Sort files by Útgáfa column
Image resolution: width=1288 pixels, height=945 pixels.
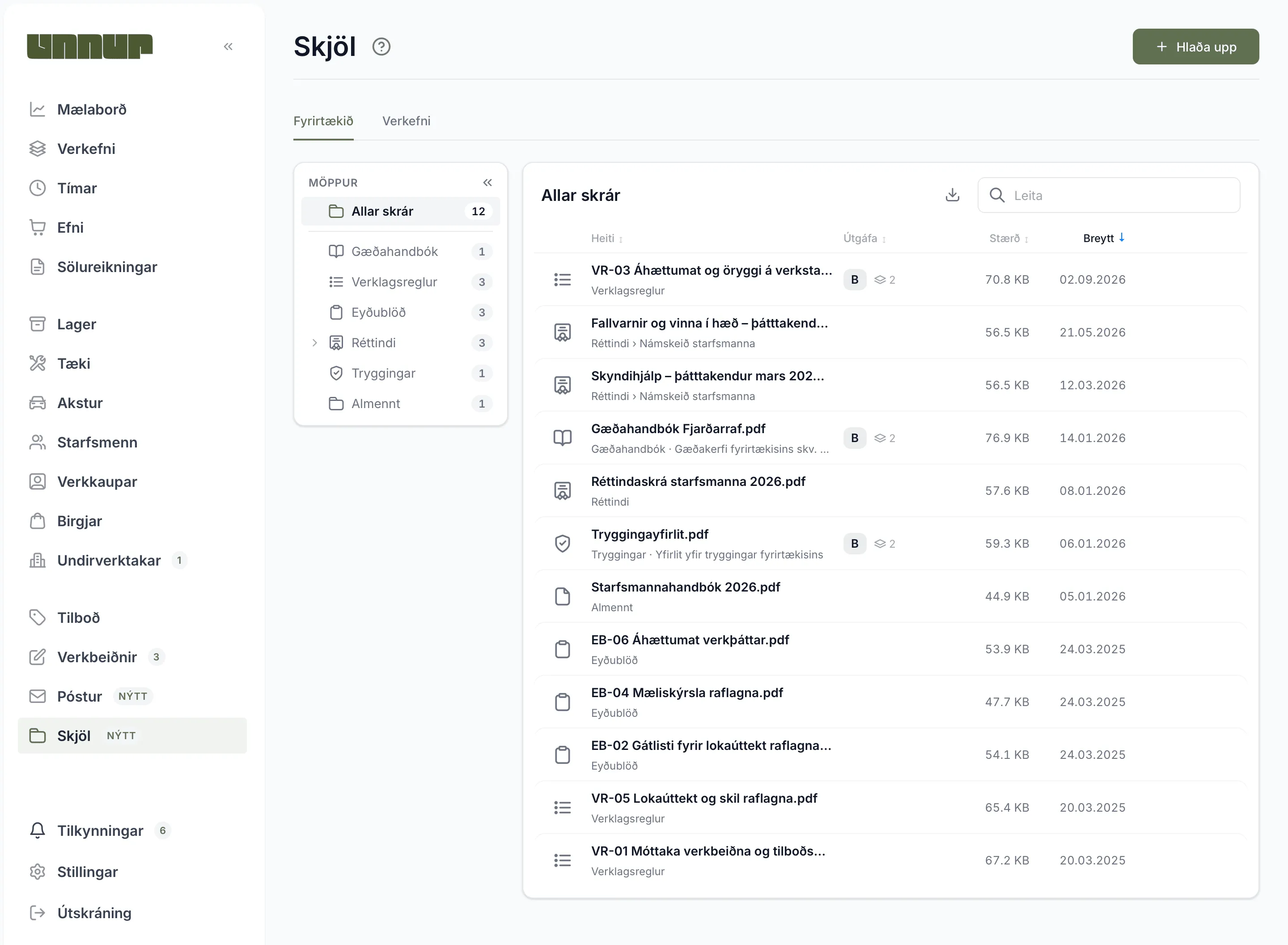864,238
